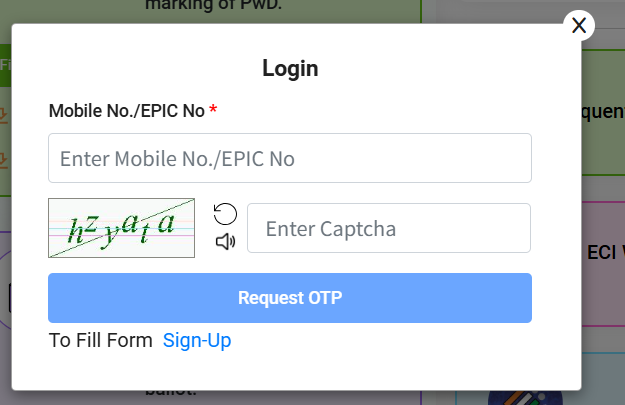
Task: Click tricolor ECI logo below dialog
Action: (525, 397)
